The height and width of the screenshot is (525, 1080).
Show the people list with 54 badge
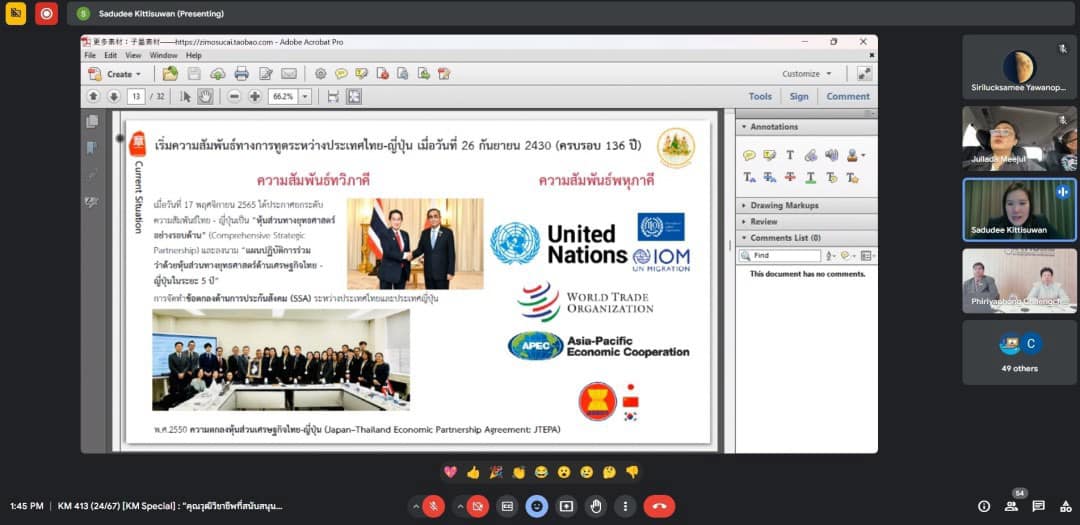tap(1011, 506)
